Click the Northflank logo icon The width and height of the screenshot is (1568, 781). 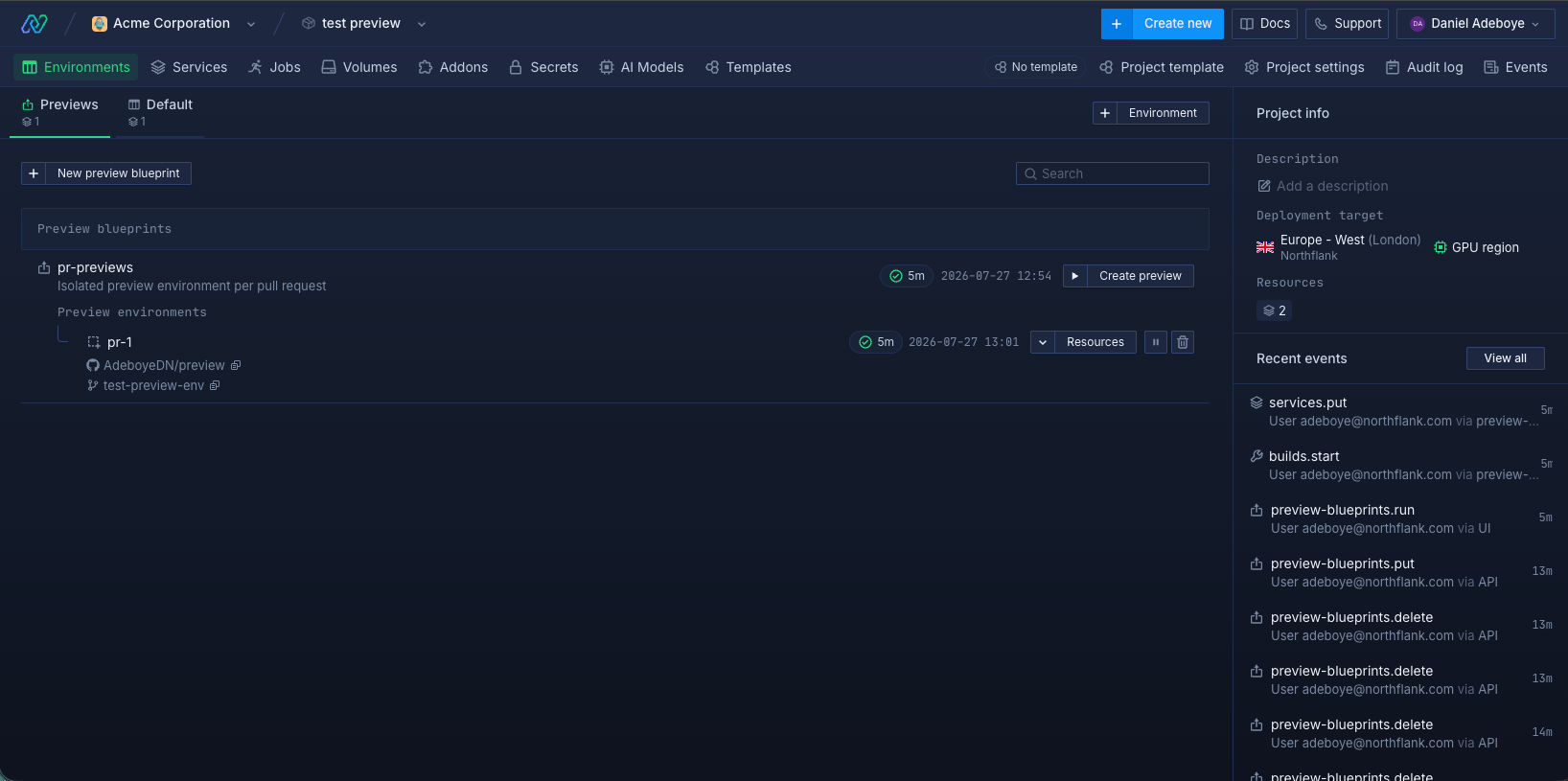point(35,24)
